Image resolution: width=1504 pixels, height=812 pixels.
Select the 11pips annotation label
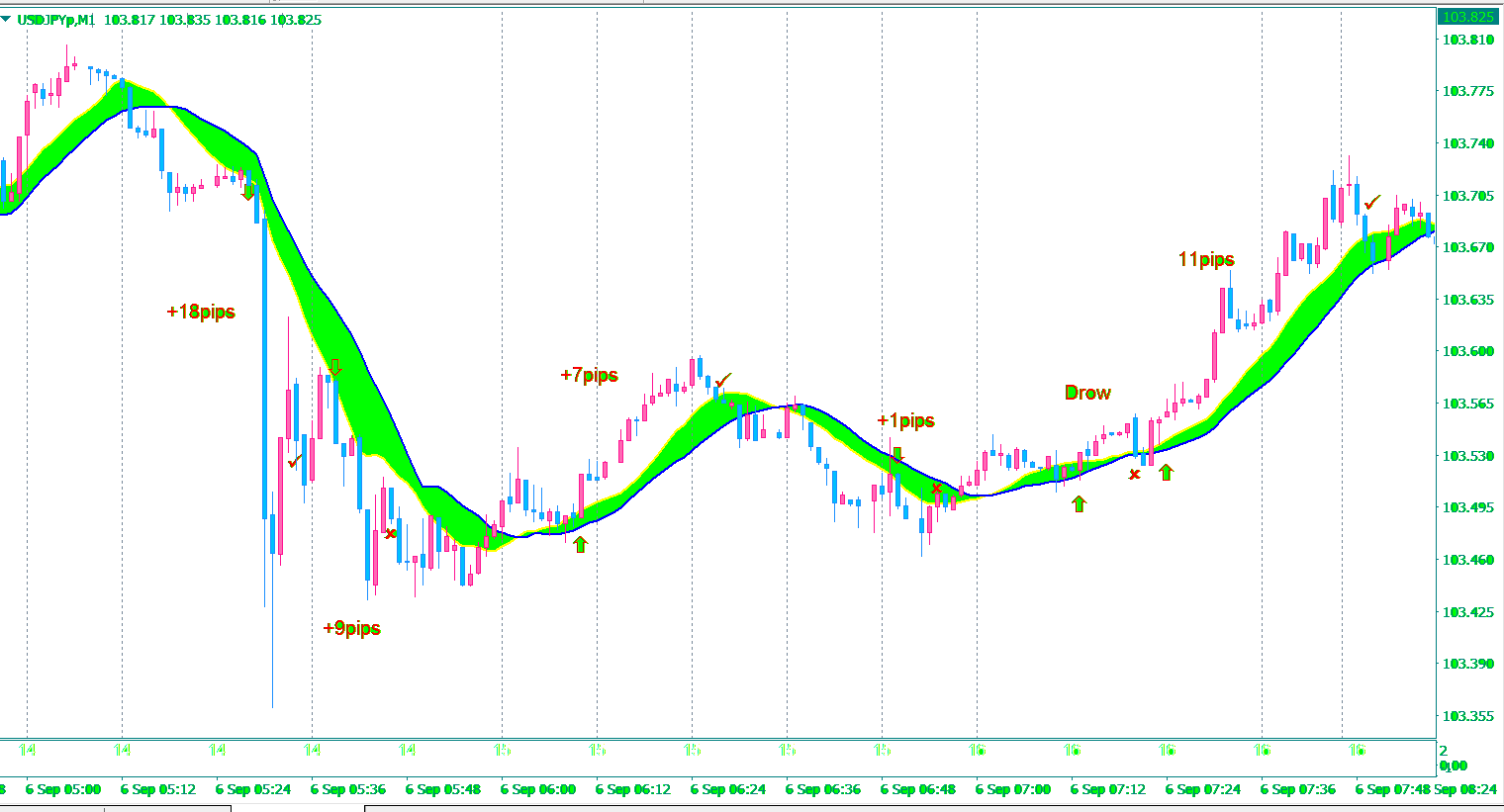tap(1206, 260)
